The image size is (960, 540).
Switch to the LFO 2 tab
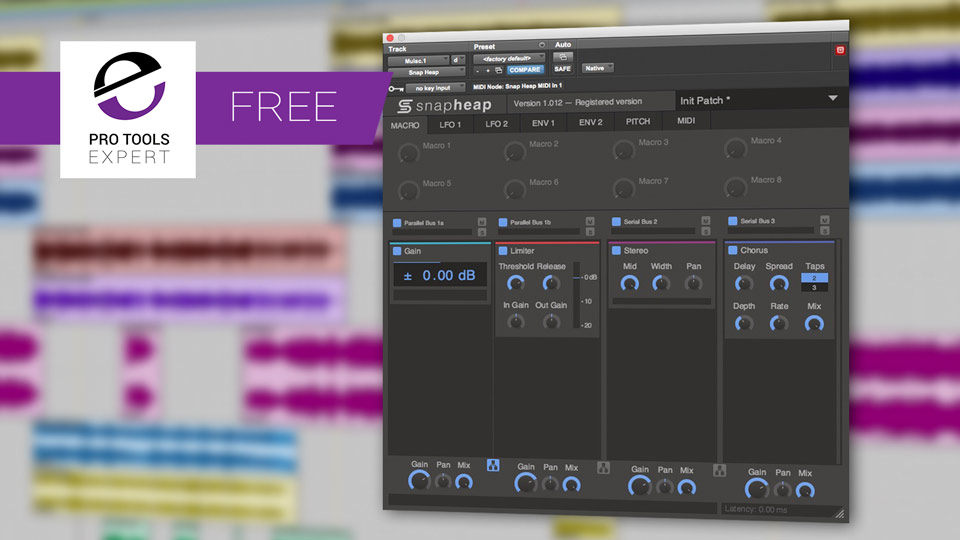click(x=497, y=124)
